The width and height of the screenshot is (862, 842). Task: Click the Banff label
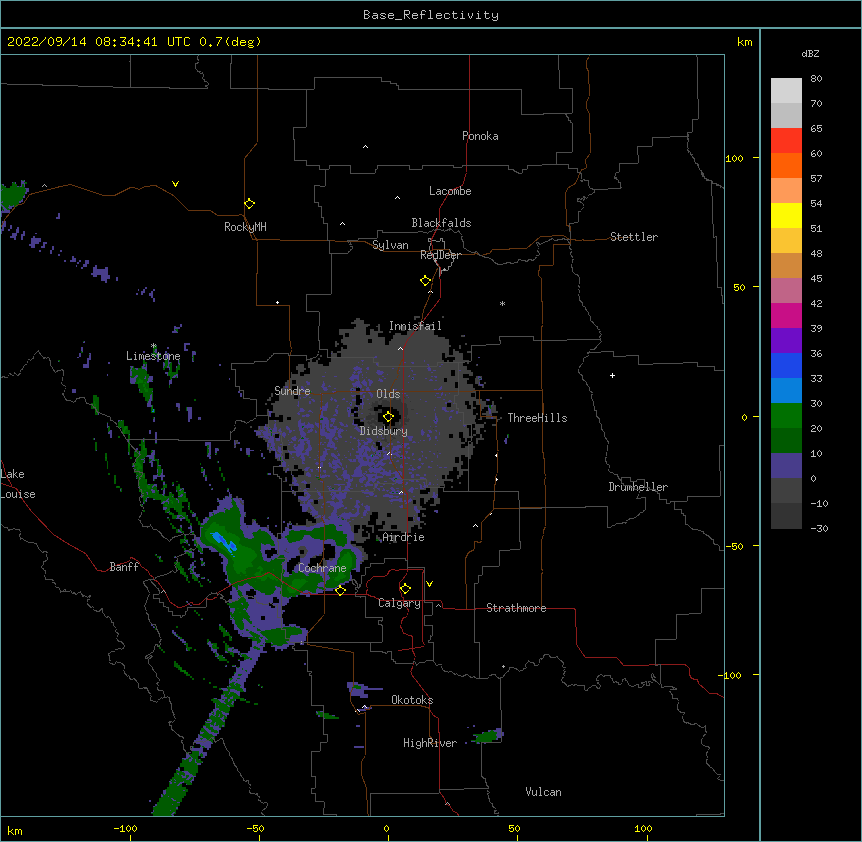tap(124, 567)
